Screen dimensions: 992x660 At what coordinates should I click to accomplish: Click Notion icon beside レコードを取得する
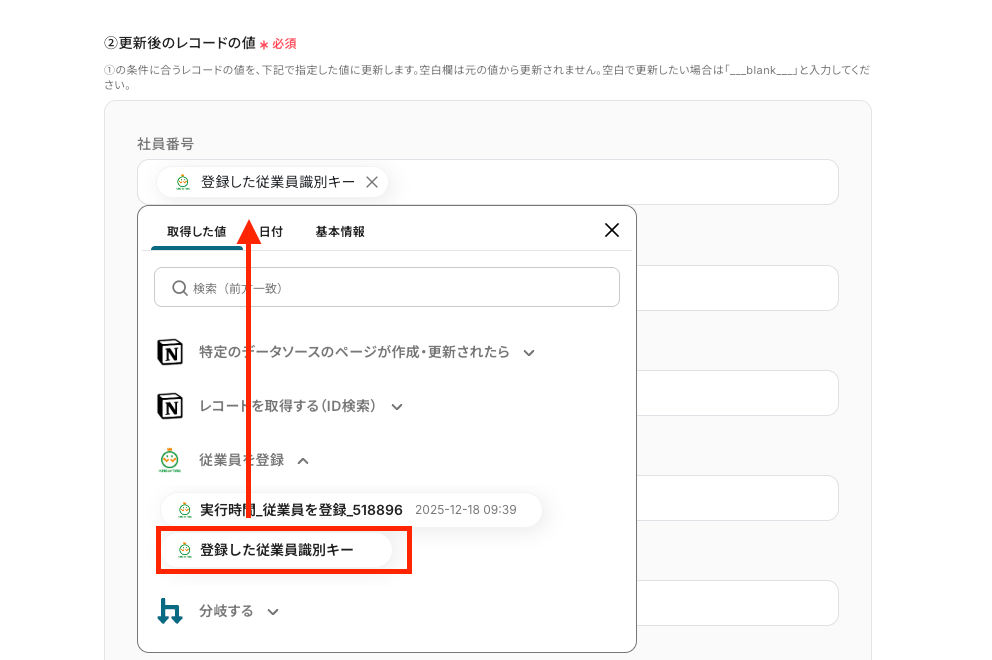pyautogui.click(x=170, y=406)
